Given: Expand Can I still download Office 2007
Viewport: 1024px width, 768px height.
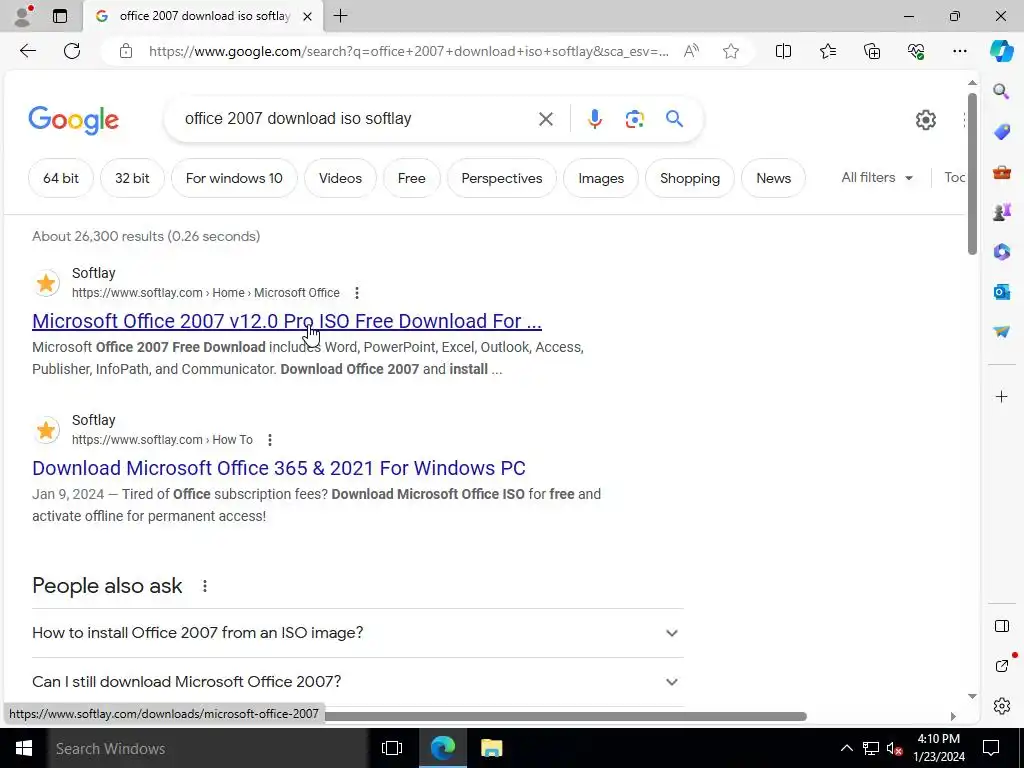Looking at the screenshot, I should (x=358, y=682).
